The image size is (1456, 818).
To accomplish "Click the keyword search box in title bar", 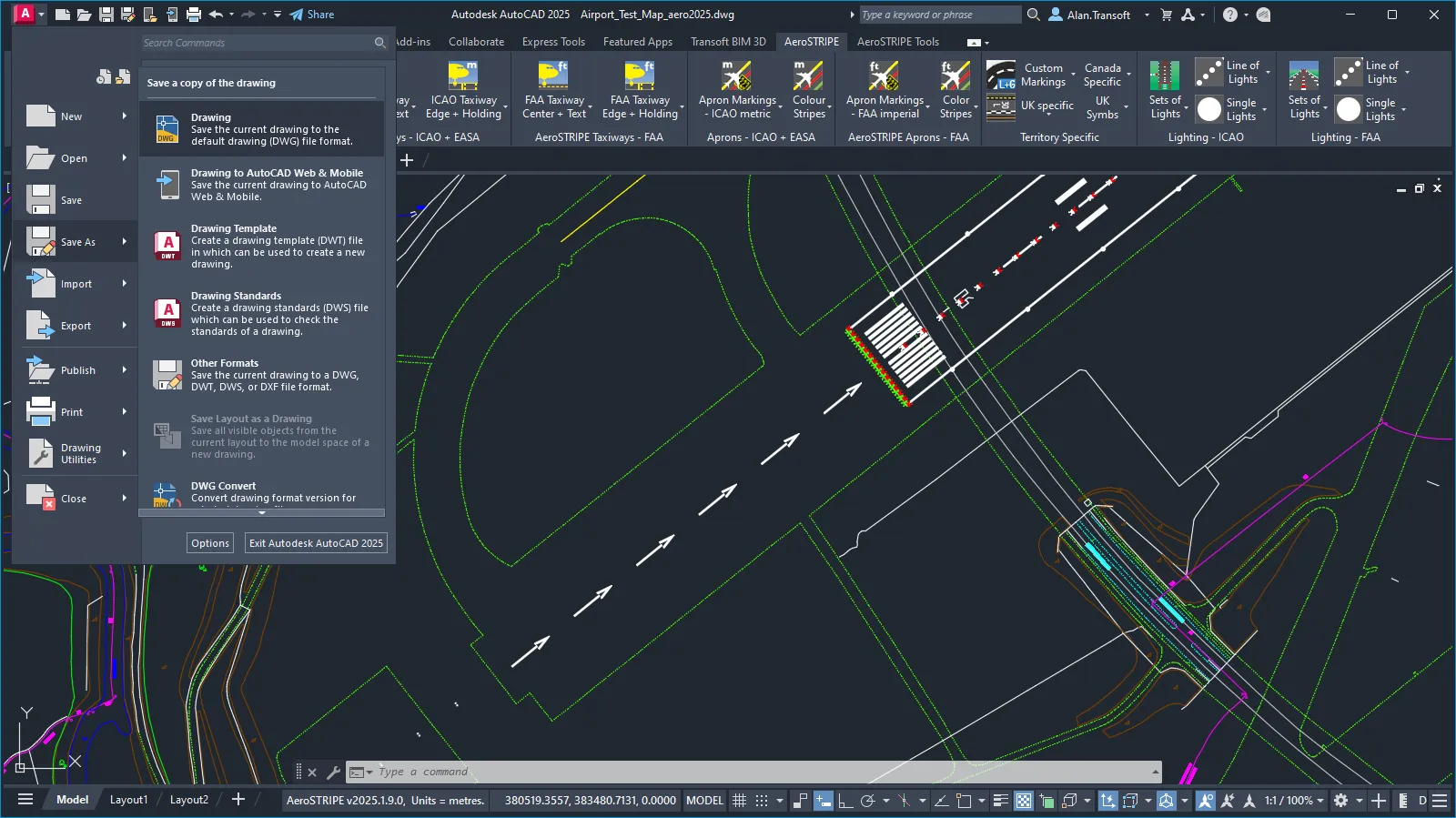I will tap(940, 15).
